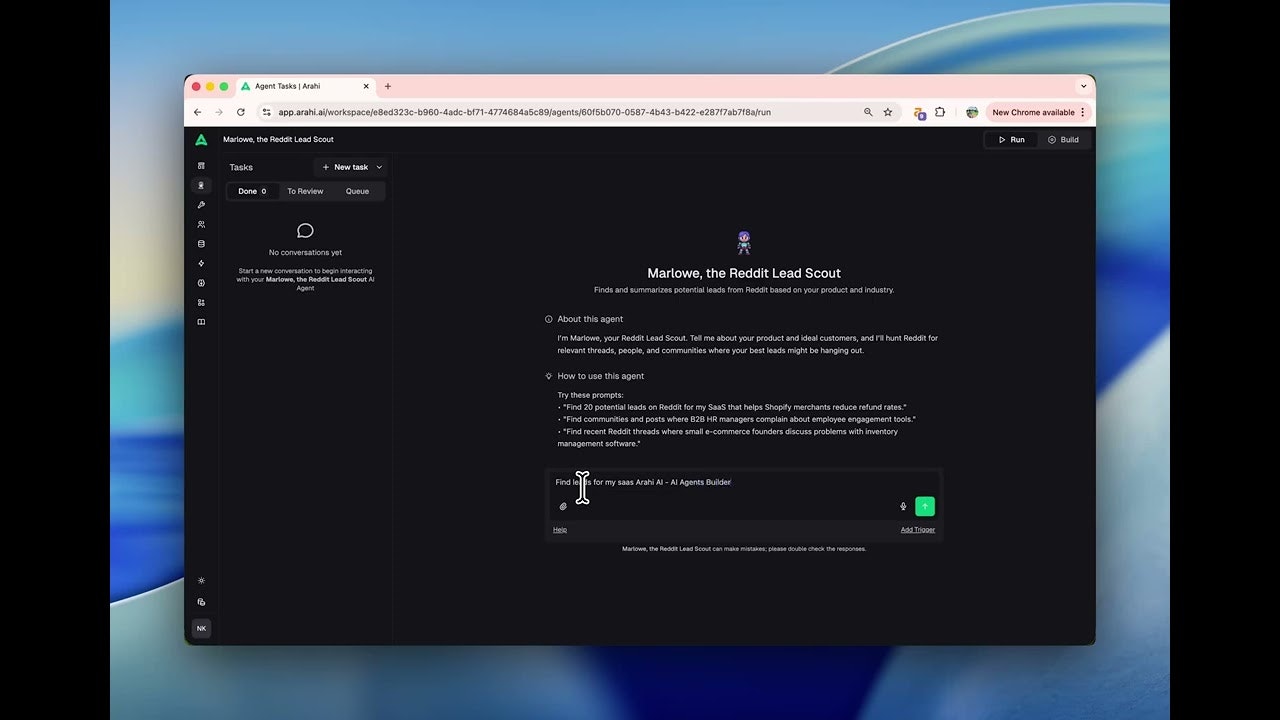The height and width of the screenshot is (720, 1280).
Task: Click the How to use this agent heading
Action: 601,376
